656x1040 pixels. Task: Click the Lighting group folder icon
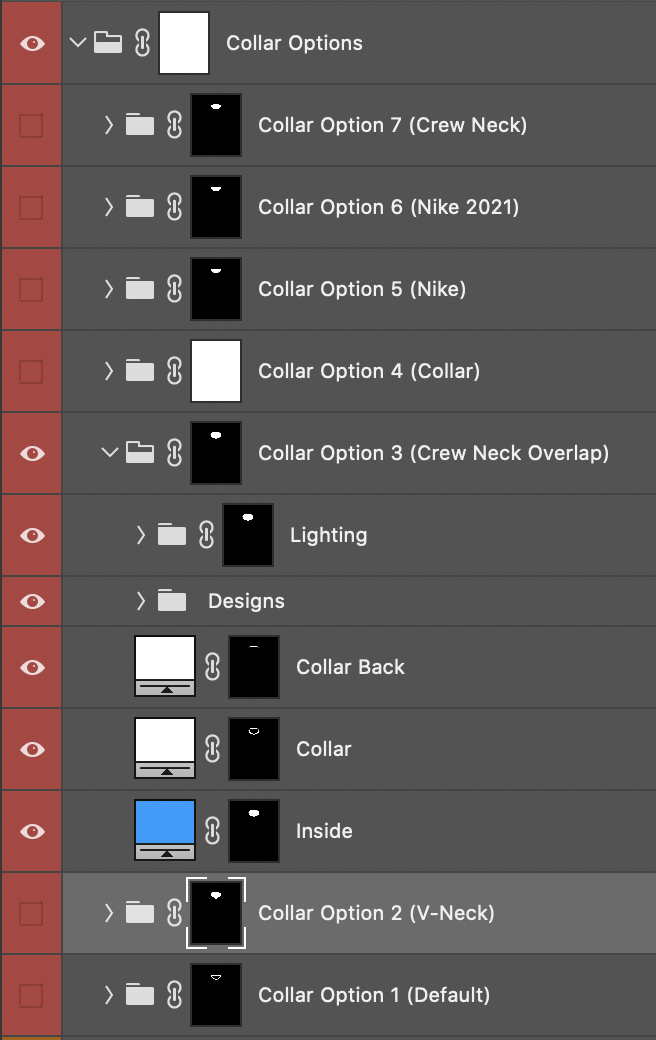[172, 535]
